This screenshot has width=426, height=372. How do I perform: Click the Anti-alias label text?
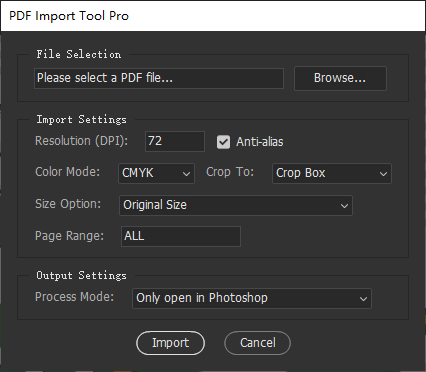click(260, 142)
